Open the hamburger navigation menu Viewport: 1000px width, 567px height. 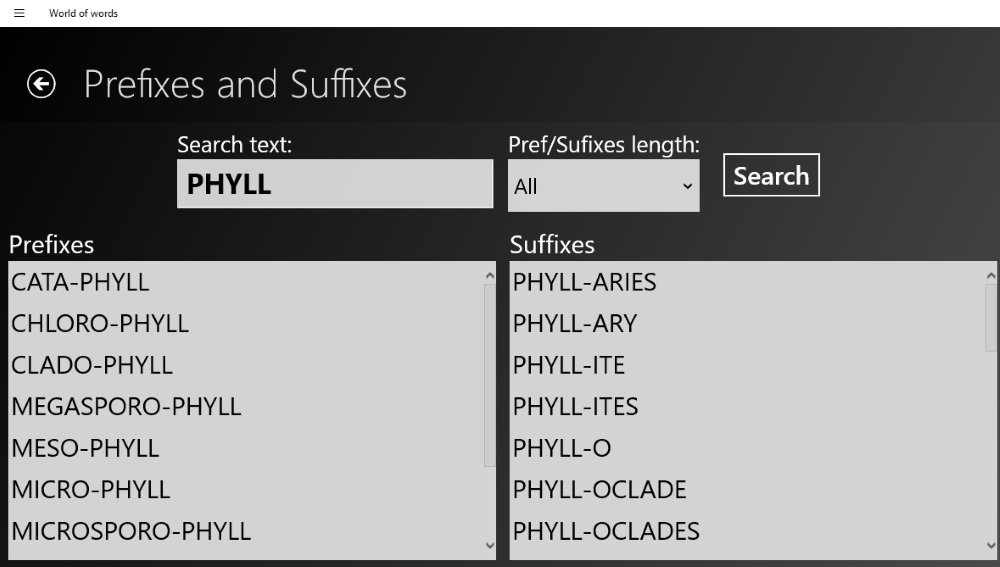pyautogui.click(x=19, y=13)
